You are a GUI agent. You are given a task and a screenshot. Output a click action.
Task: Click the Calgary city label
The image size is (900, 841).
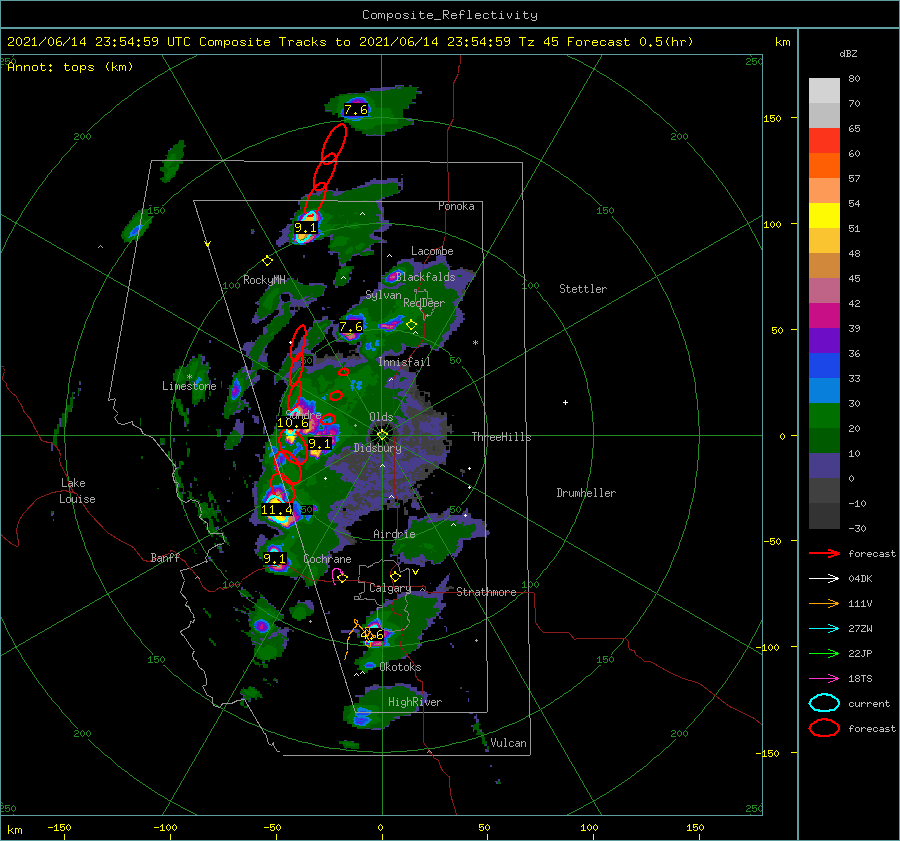390,588
